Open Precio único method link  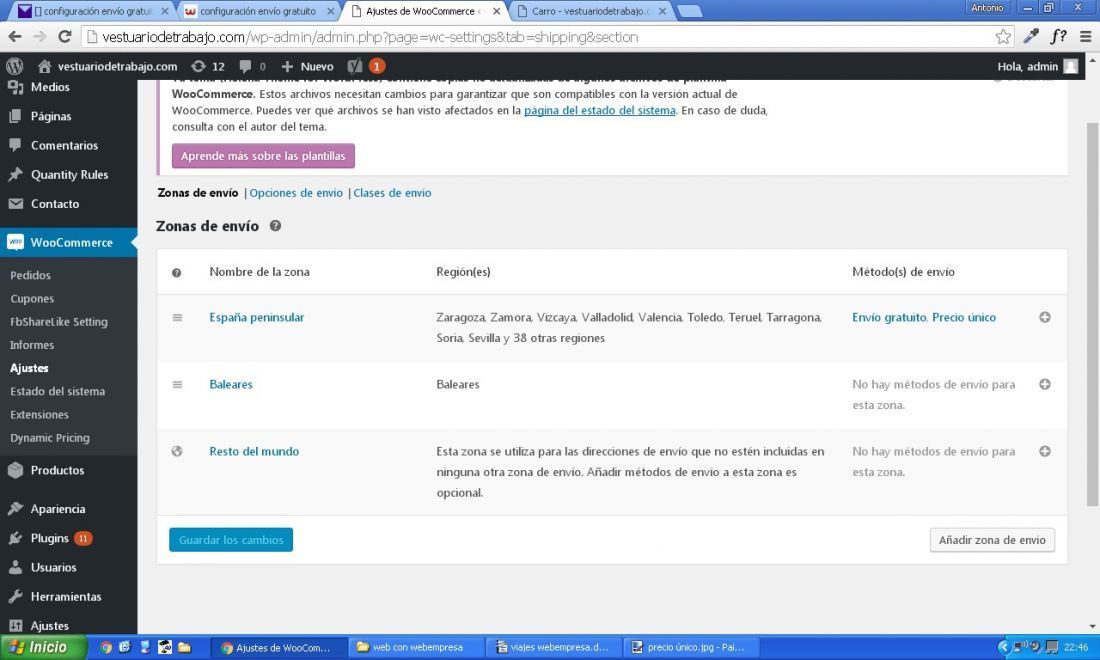coord(964,317)
